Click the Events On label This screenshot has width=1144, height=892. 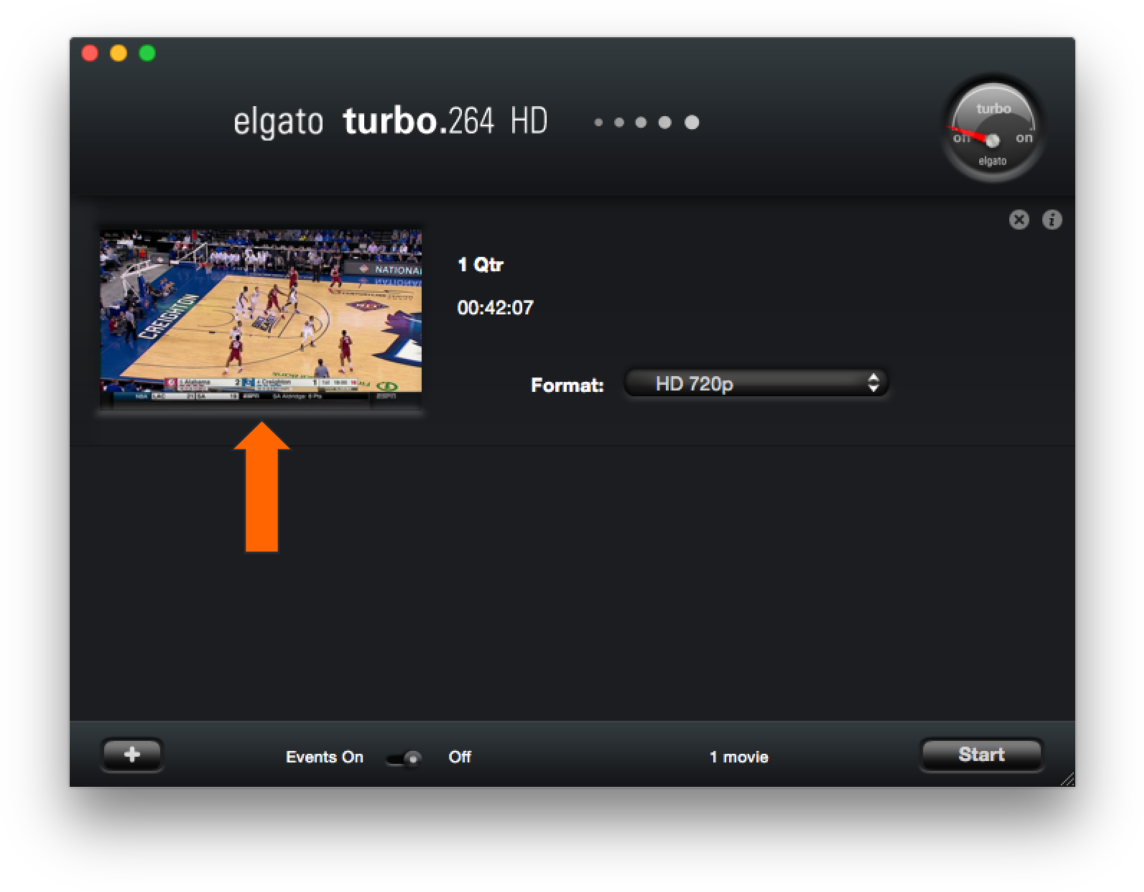coord(324,757)
